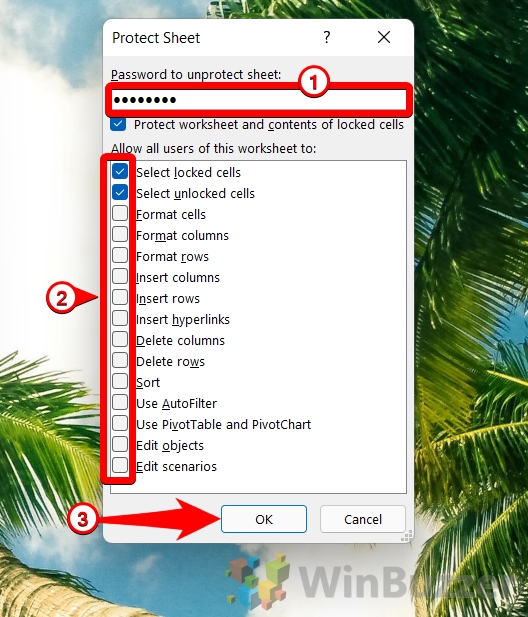Click the Cancel button

(363, 519)
